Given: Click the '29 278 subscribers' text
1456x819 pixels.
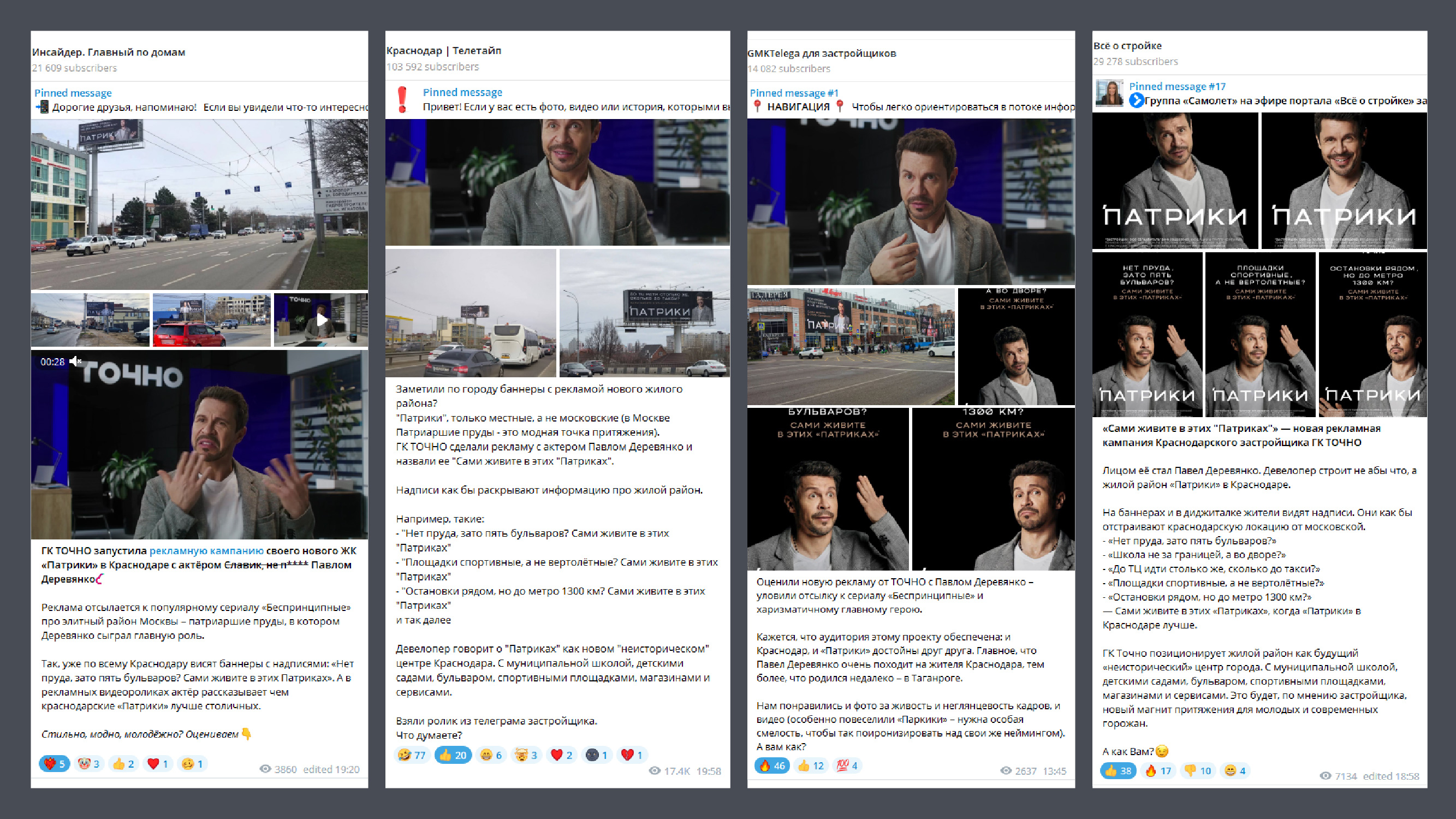Looking at the screenshot, I should (x=1136, y=61).
